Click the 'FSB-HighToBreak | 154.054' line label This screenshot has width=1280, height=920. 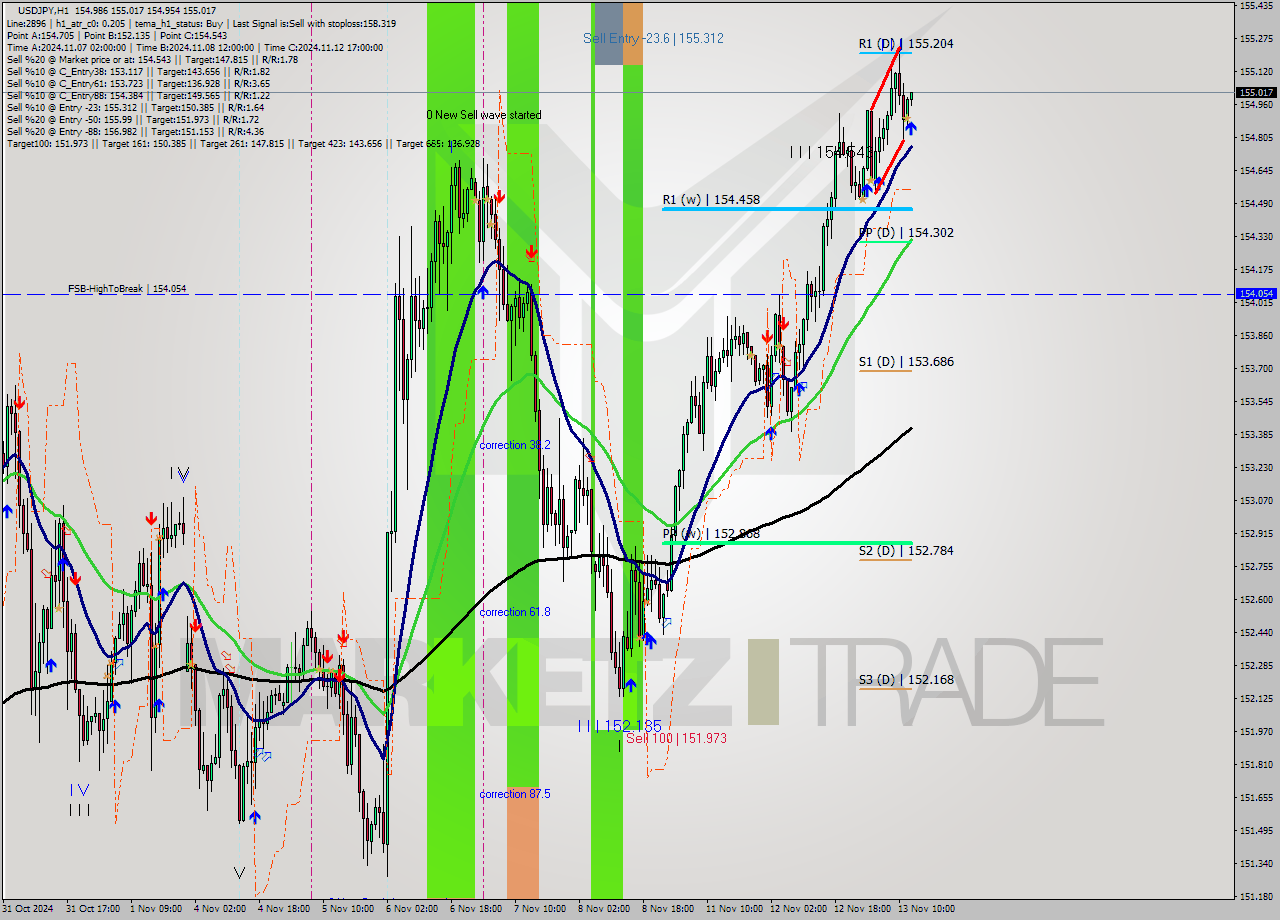coord(127,289)
